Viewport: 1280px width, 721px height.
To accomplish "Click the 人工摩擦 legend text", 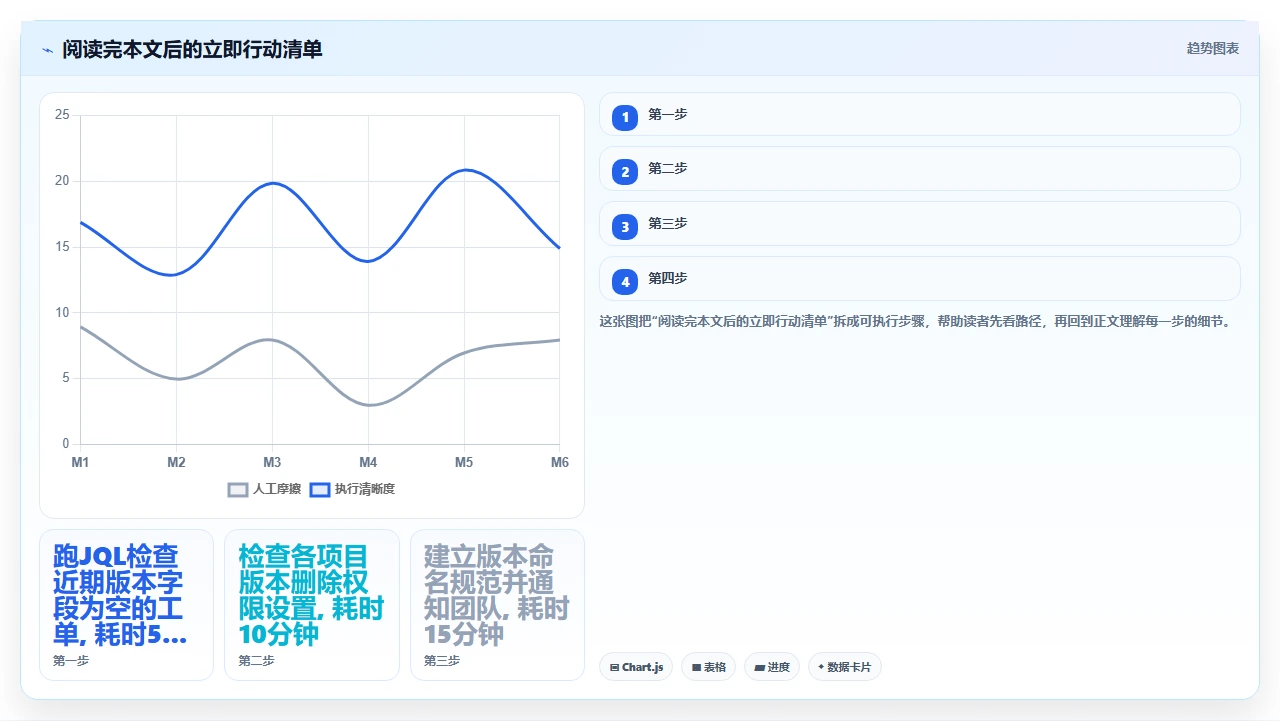I will tap(277, 490).
